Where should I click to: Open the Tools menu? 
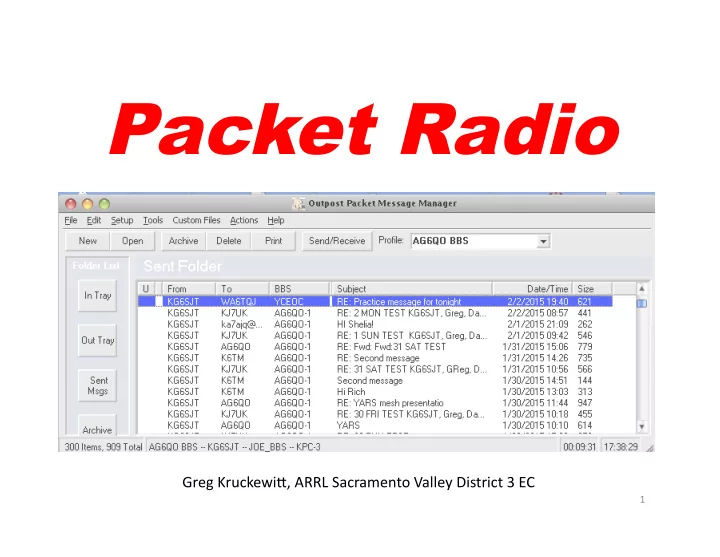tap(153, 220)
